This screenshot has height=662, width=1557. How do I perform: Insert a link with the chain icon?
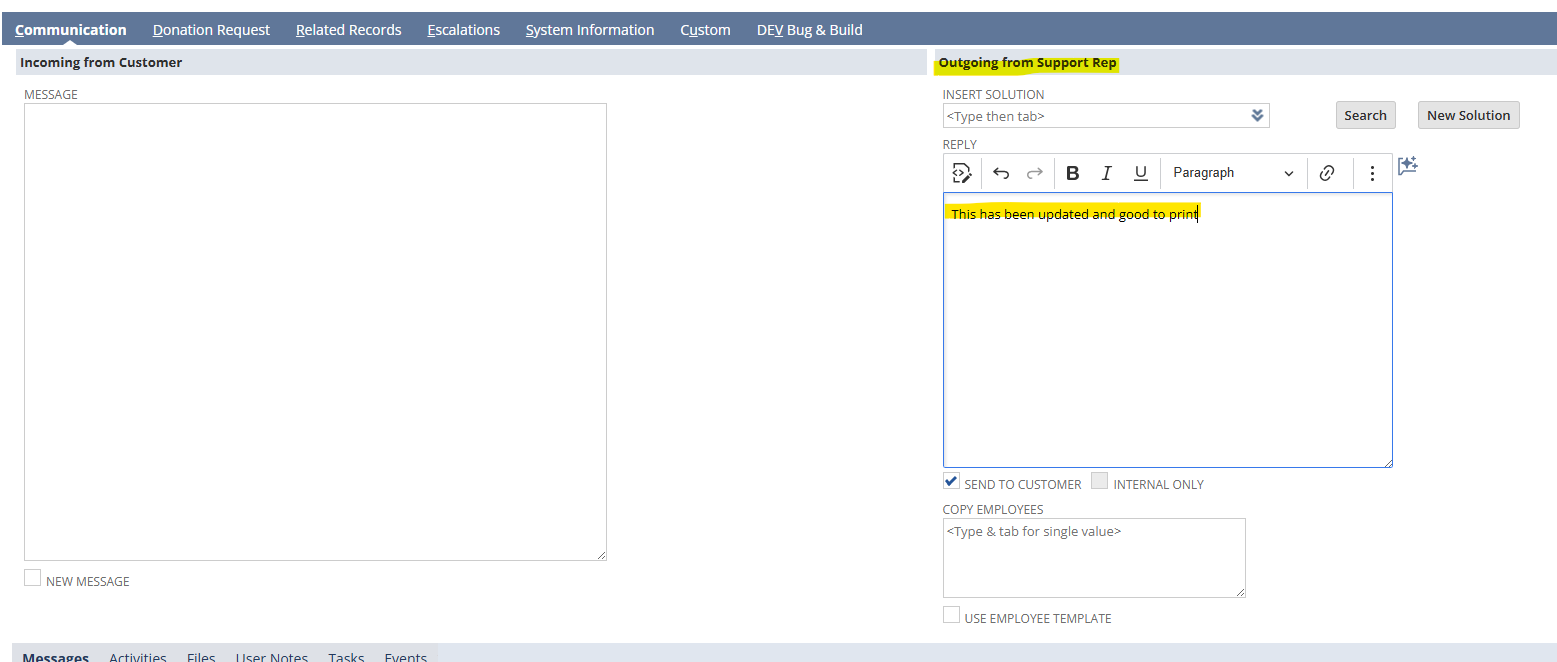point(1327,173)
